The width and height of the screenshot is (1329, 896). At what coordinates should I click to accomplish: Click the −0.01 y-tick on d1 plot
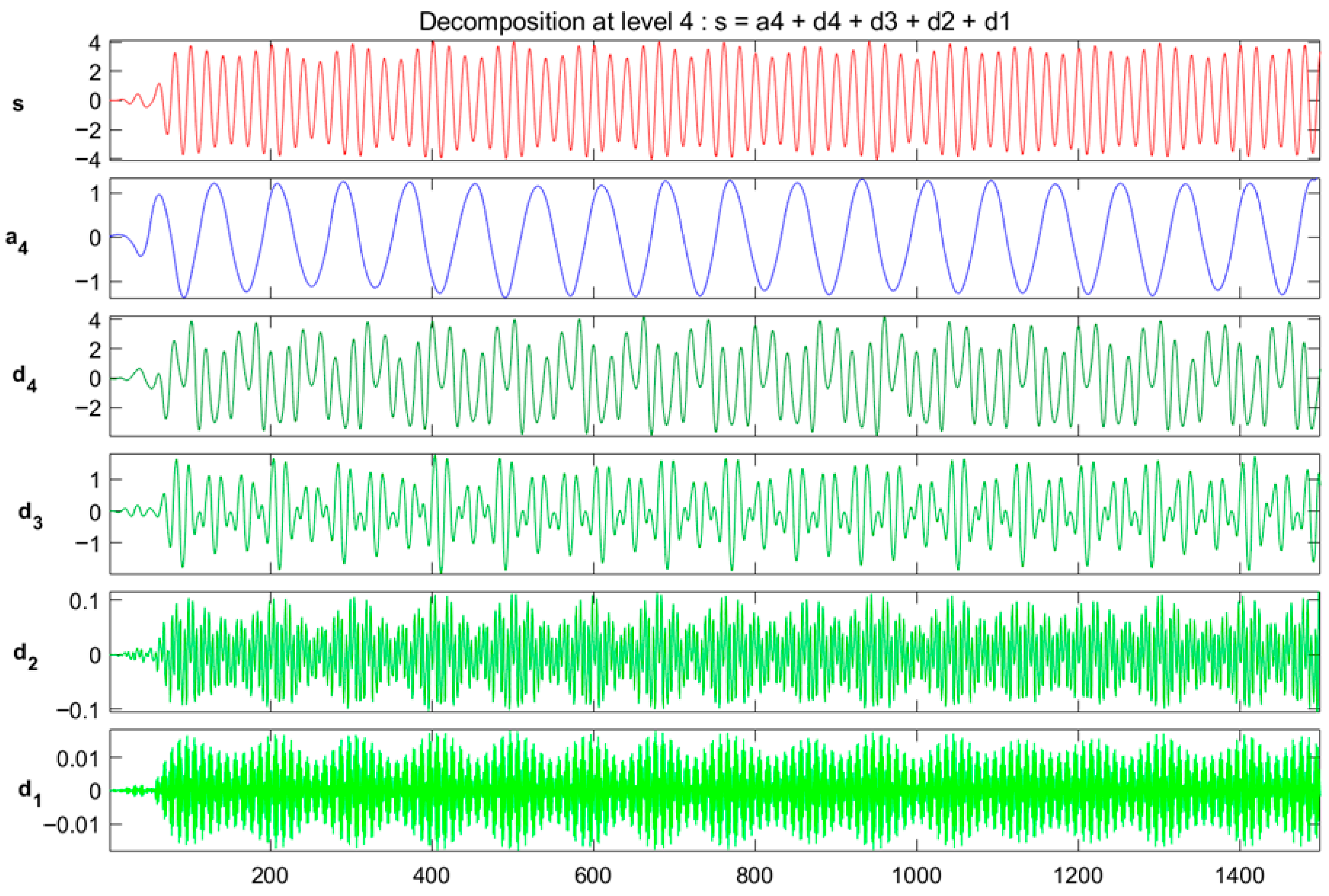[x=71, y=824]
